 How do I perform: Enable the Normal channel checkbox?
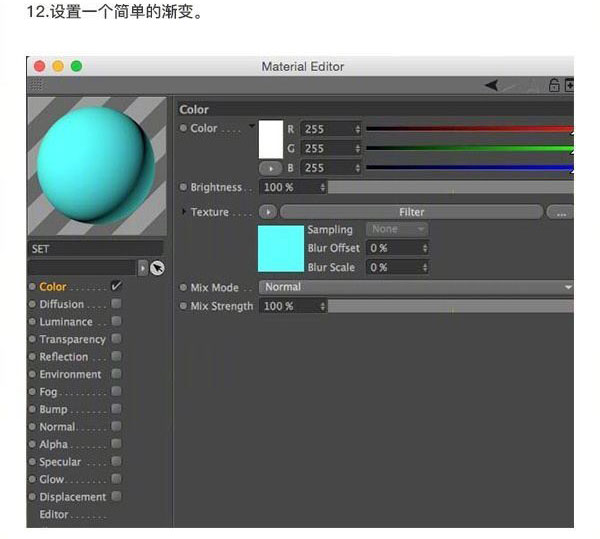pos(116,427)
